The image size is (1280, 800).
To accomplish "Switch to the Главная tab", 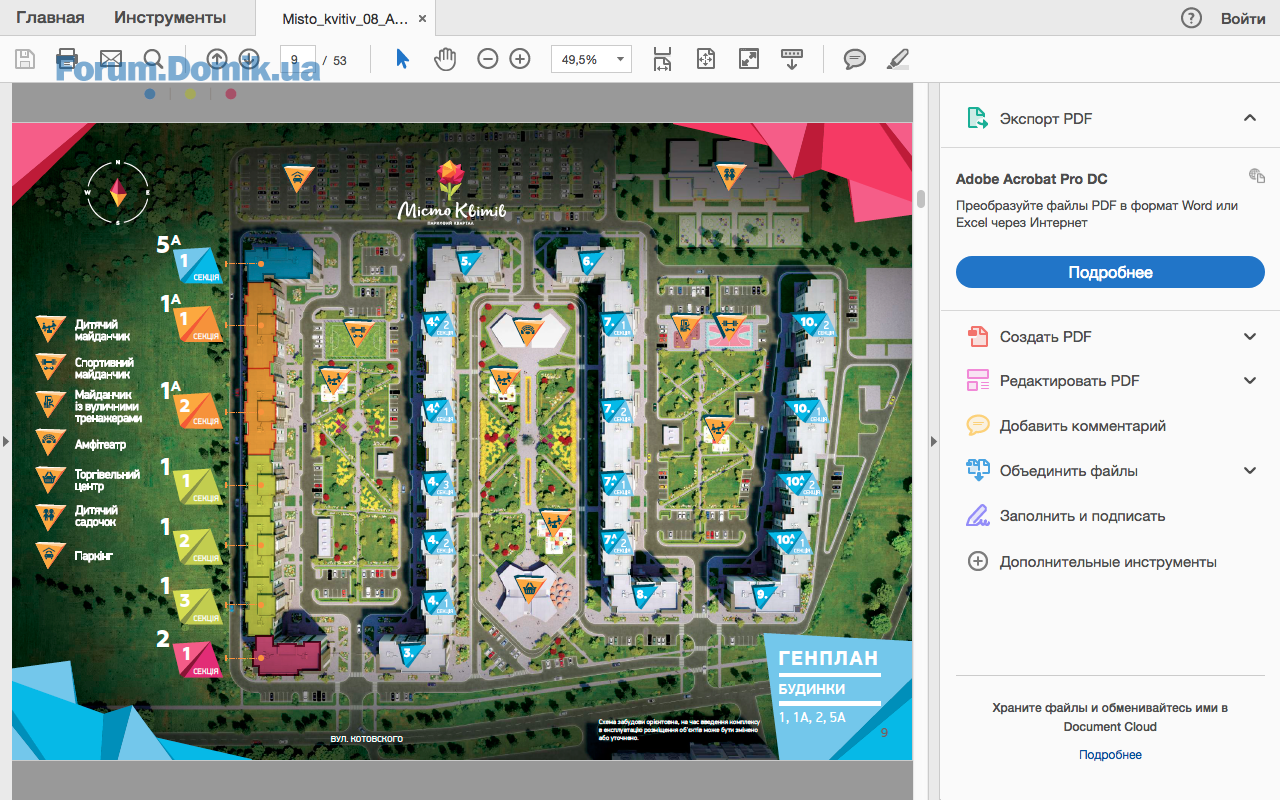I will tap(50, 18).
